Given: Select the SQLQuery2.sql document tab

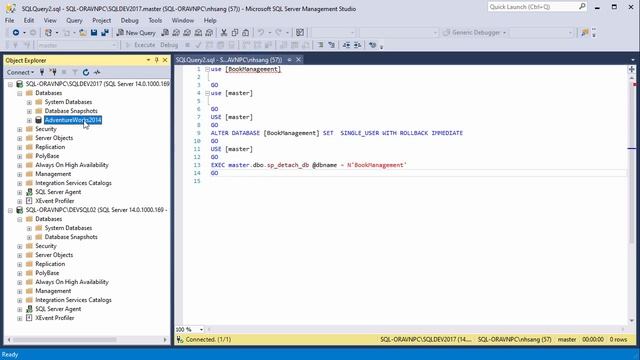Looking at the screenshot, I should coord(229,60).
